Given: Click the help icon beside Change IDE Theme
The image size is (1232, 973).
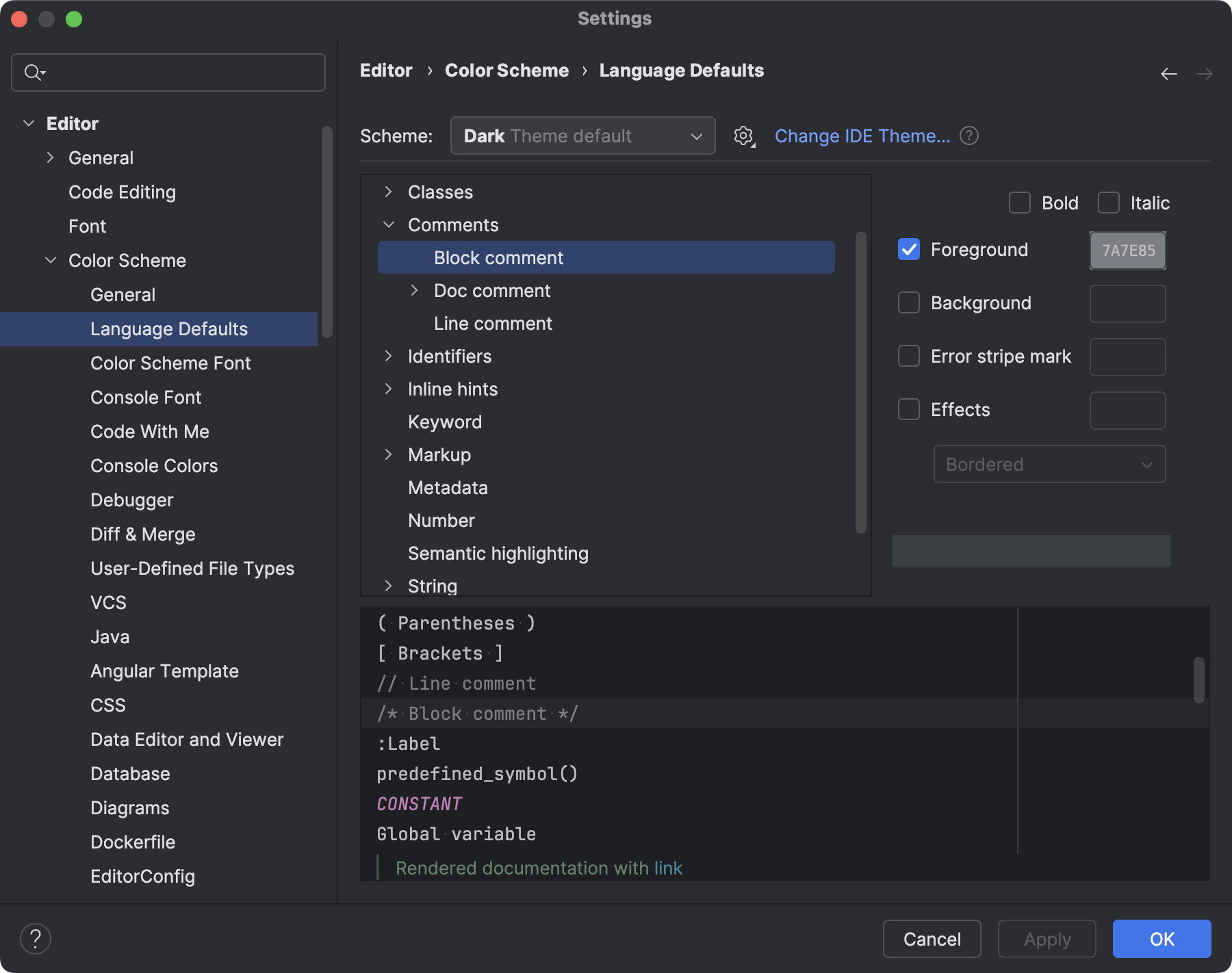Looking at the screenshot, I should coord(969,135).
